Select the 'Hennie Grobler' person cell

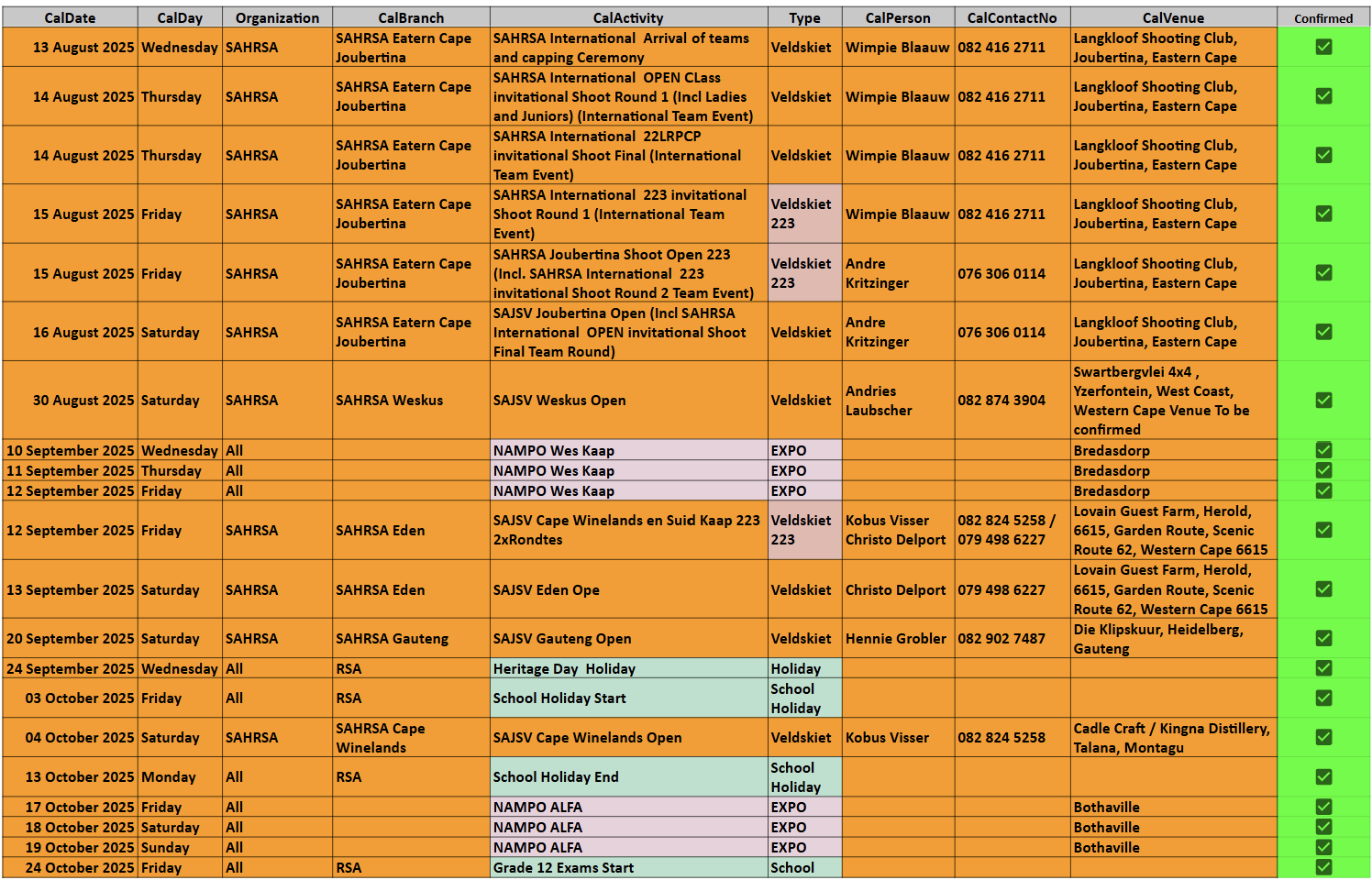point(898,638)
